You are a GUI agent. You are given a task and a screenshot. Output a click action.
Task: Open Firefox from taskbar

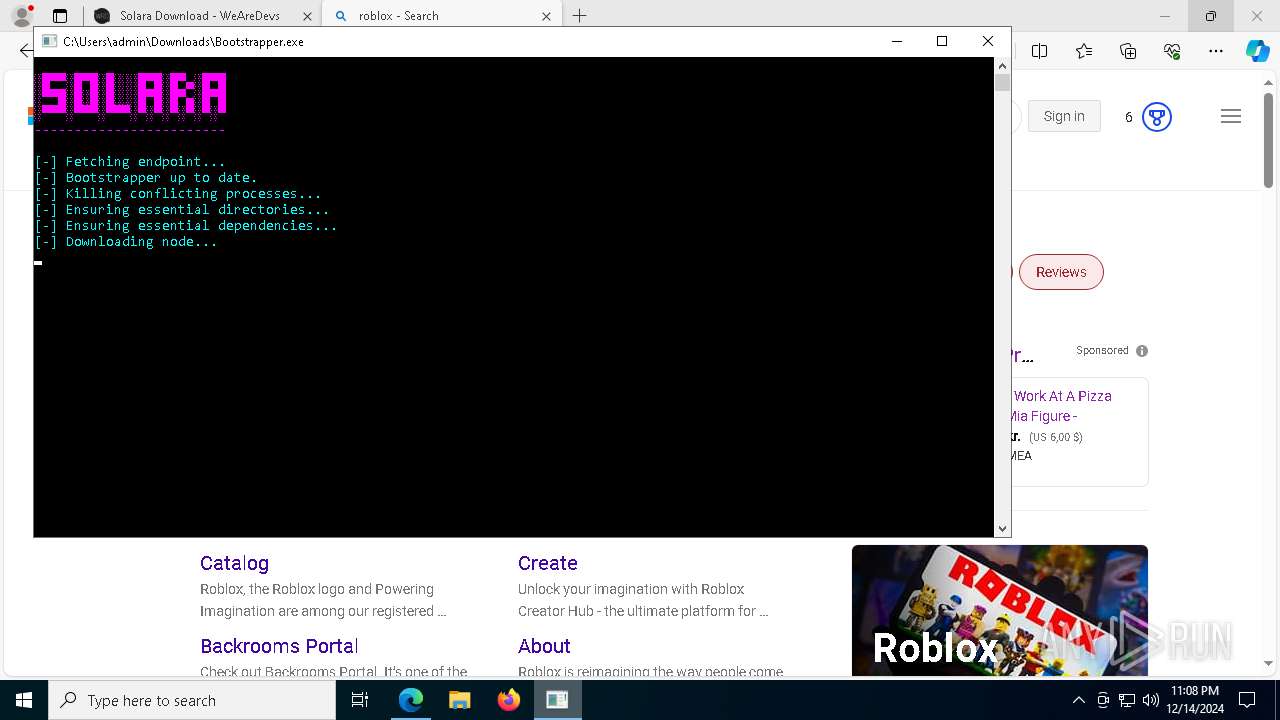(509, 700)
